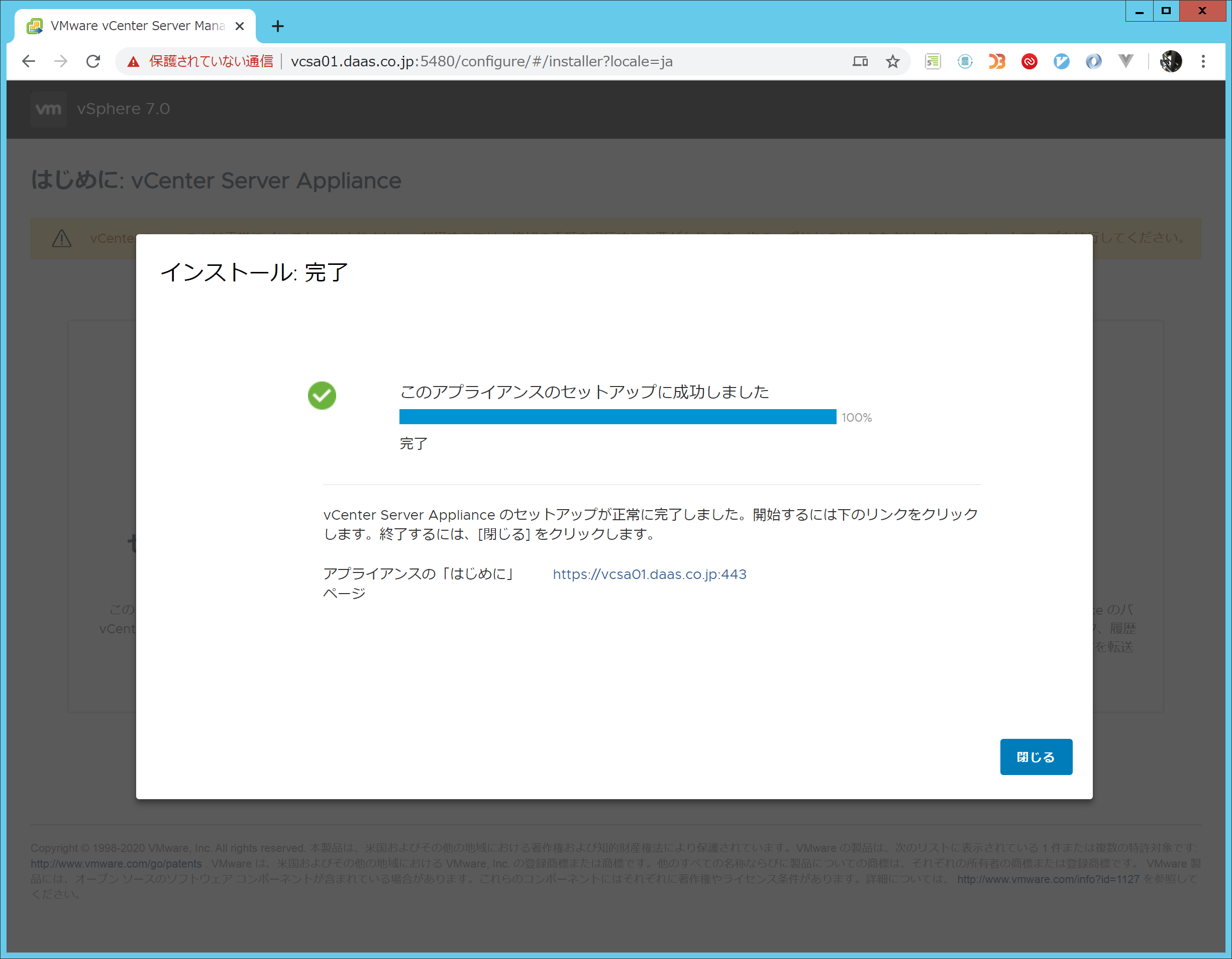Reload the page with refresh icon
1232x959 pixels.
[93, 61]
